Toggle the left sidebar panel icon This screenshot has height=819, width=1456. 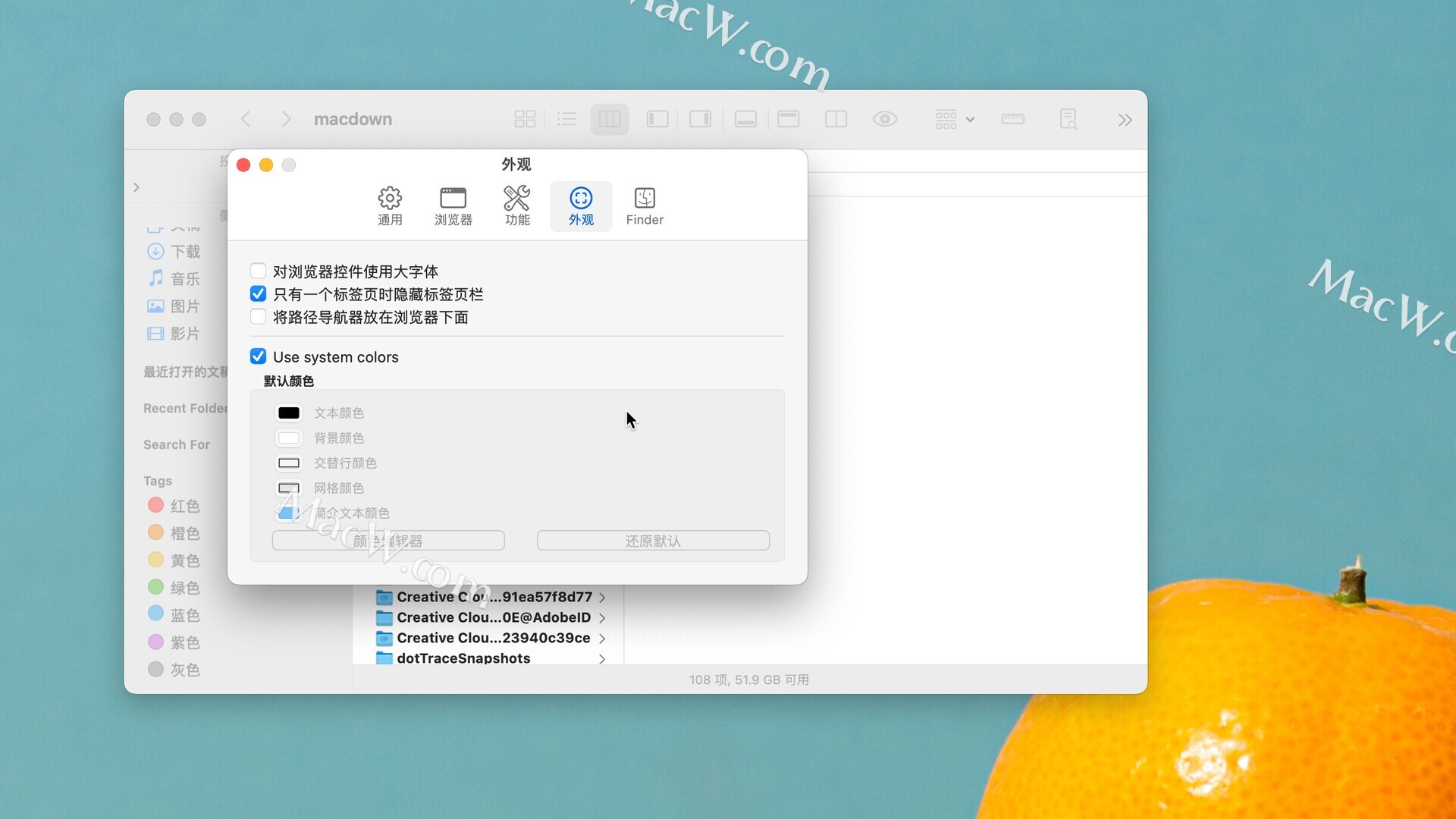[657, 119]
